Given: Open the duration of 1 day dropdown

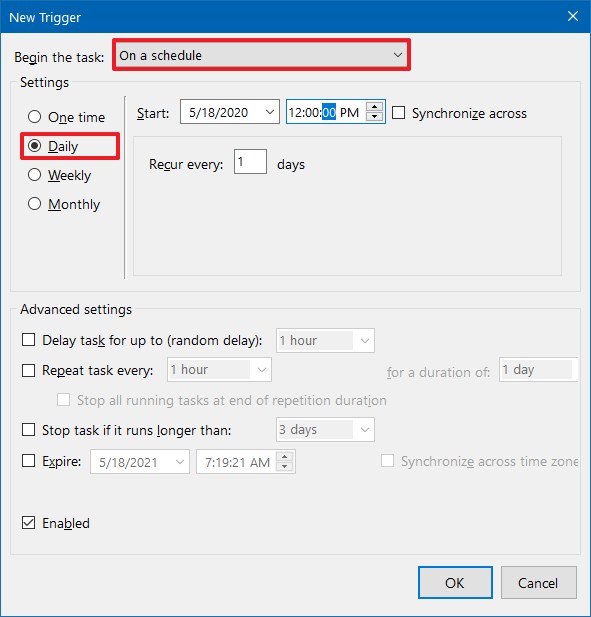Looking at the screenshot, I should [539, 369].
